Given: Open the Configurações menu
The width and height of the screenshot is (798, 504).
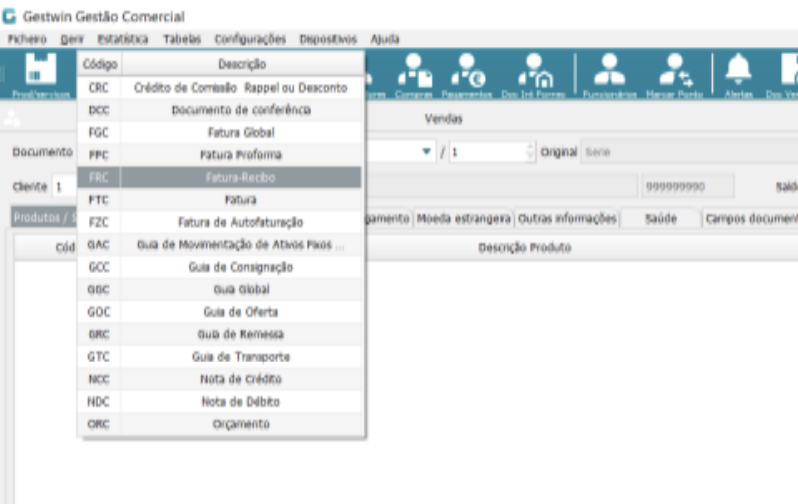Looking at the screenshot, I should click(250, 39).
